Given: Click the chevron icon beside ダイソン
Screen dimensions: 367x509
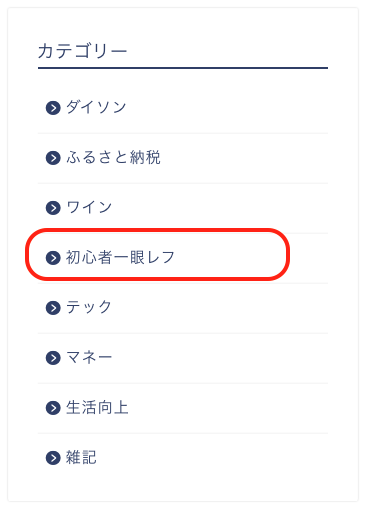Looking at the screenshot, I should [x=53, y=108].
